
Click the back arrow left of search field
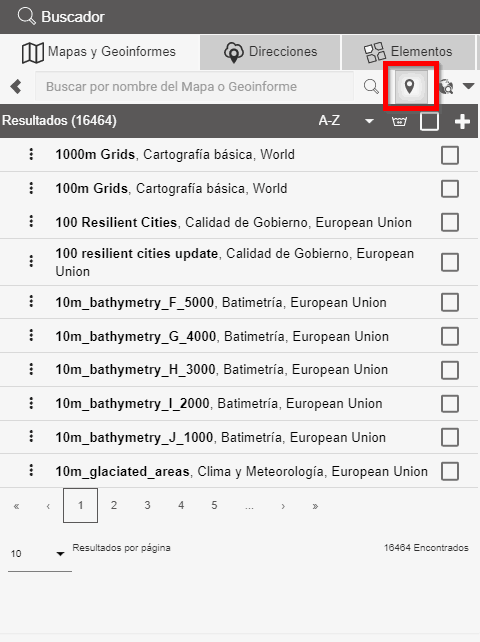click(x=16, y=87)
